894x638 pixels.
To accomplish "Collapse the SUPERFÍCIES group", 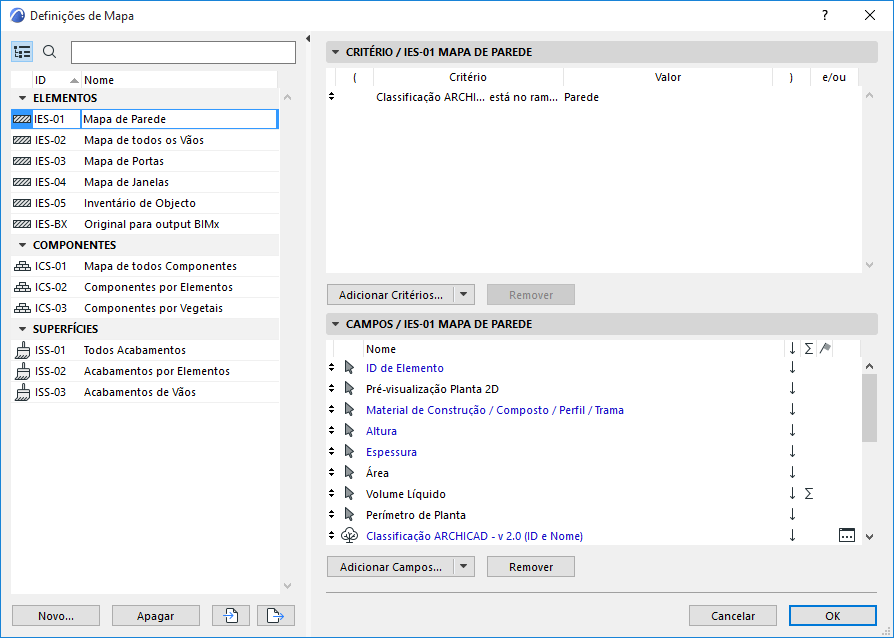I will point(22,329).
